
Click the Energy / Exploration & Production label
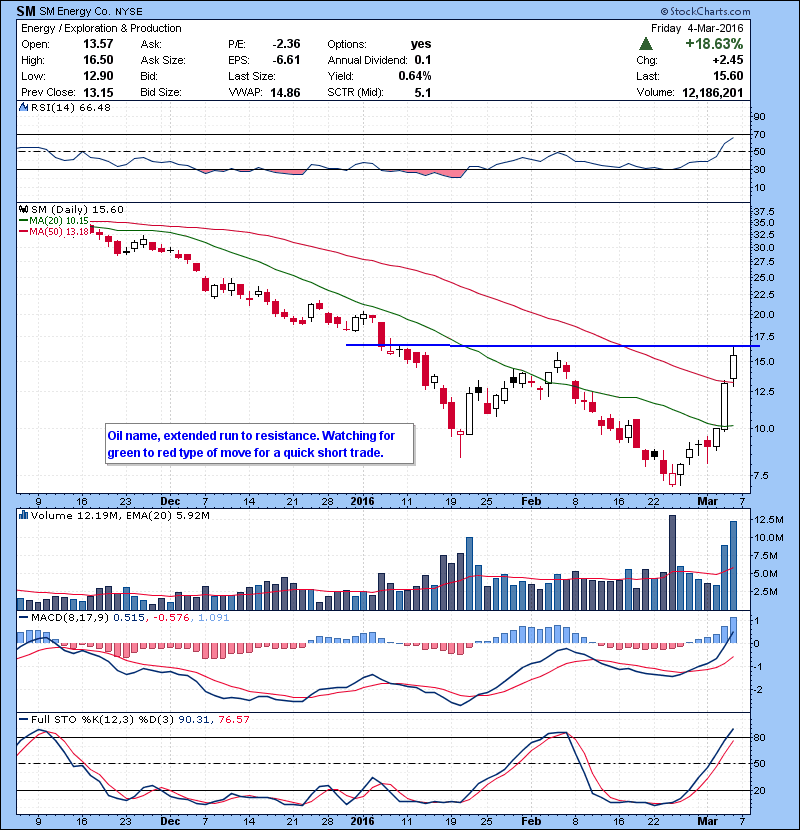[101, 28]
